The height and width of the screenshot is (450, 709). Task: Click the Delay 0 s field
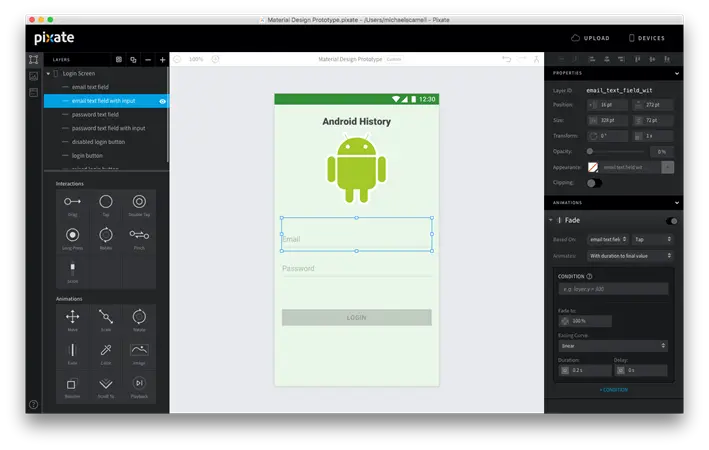641,370
